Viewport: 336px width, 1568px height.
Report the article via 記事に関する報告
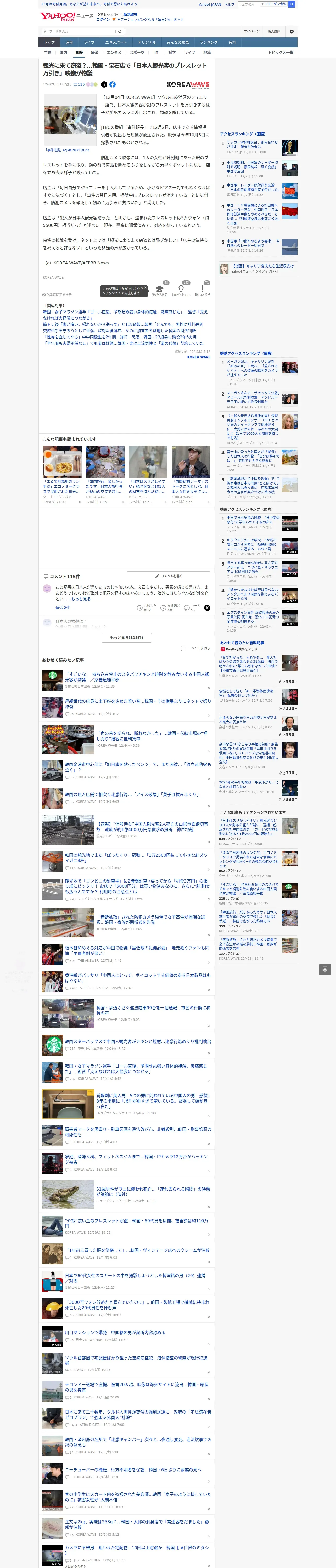(x=57, y=295)
